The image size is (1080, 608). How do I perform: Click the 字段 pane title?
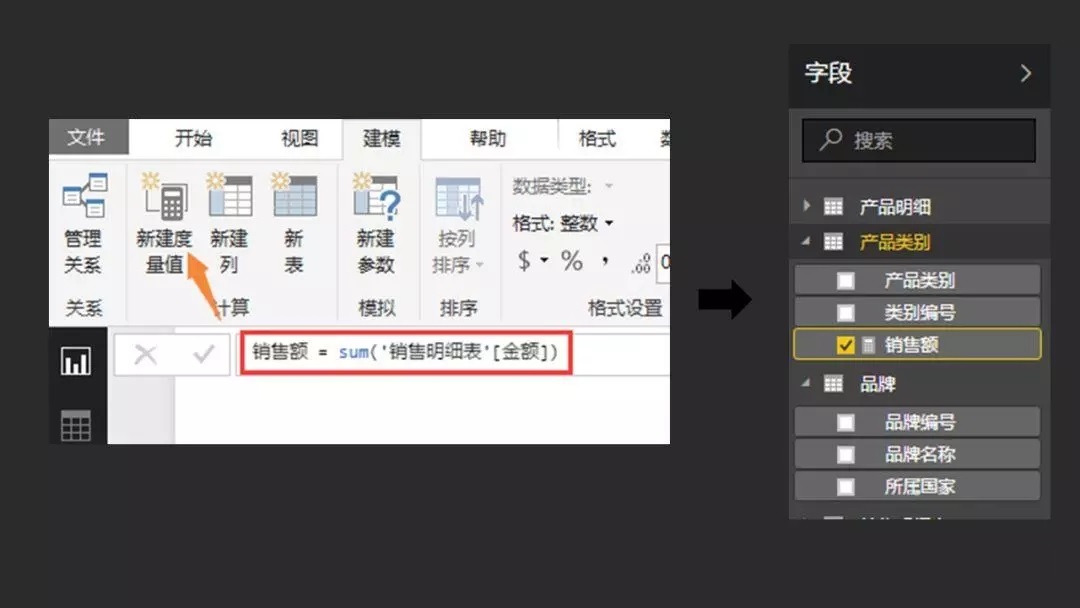click(x=829, y=72)
